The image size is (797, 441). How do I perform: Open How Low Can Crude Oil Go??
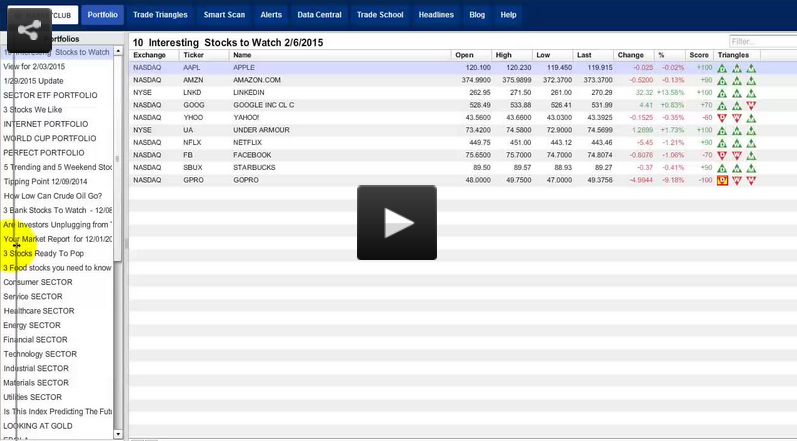52,196
